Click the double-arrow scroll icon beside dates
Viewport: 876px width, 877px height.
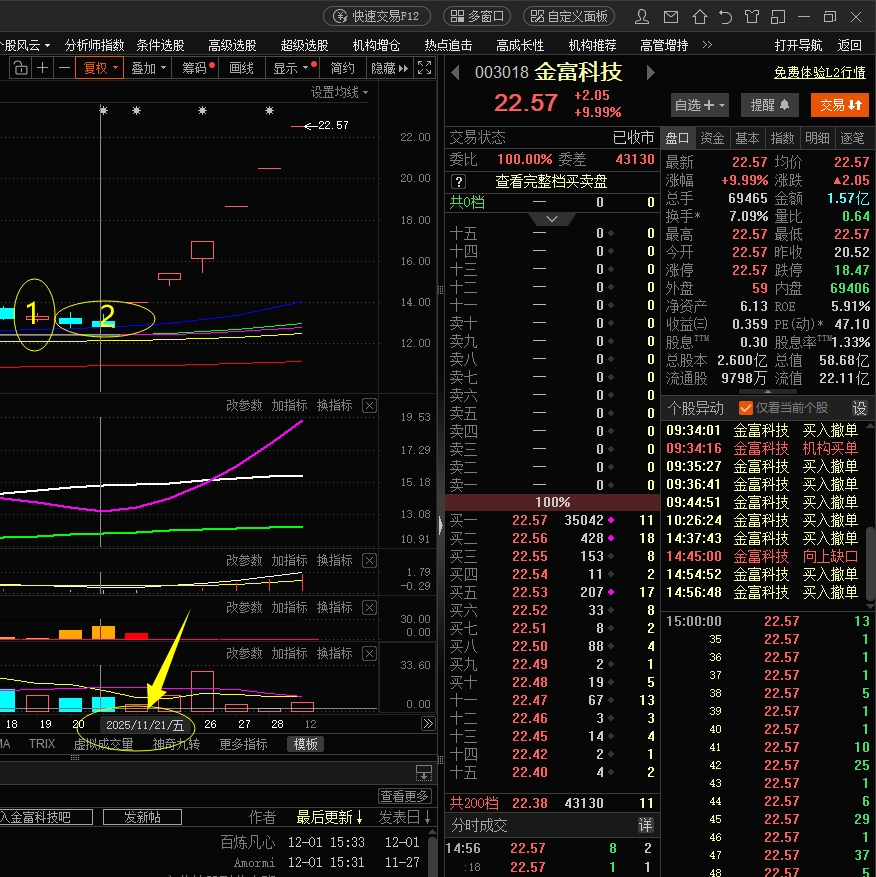point(428,724)
